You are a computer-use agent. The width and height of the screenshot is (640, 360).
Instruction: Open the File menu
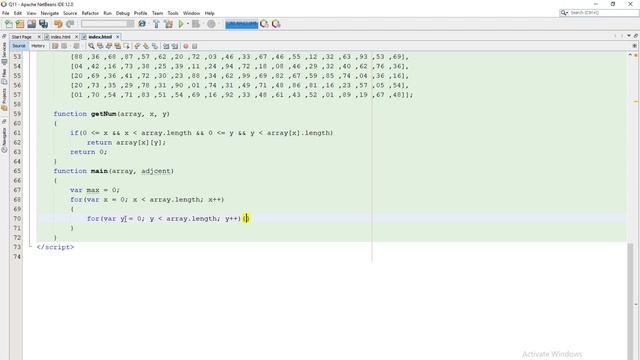[x=6, y=13]
